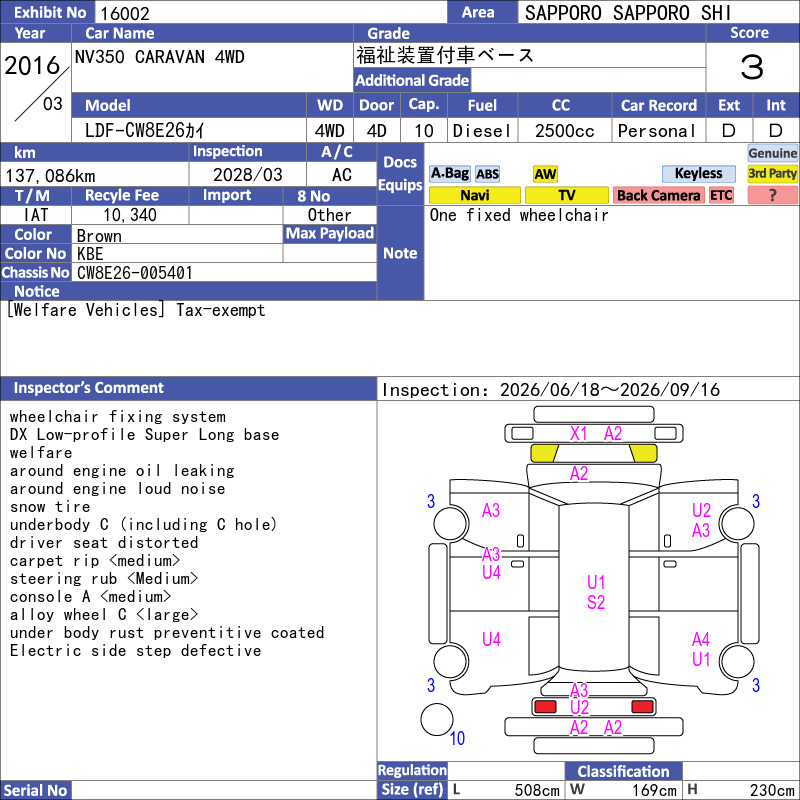800x800 pixels.
Task: Click the length value 508cm
Action: [537, 790]
